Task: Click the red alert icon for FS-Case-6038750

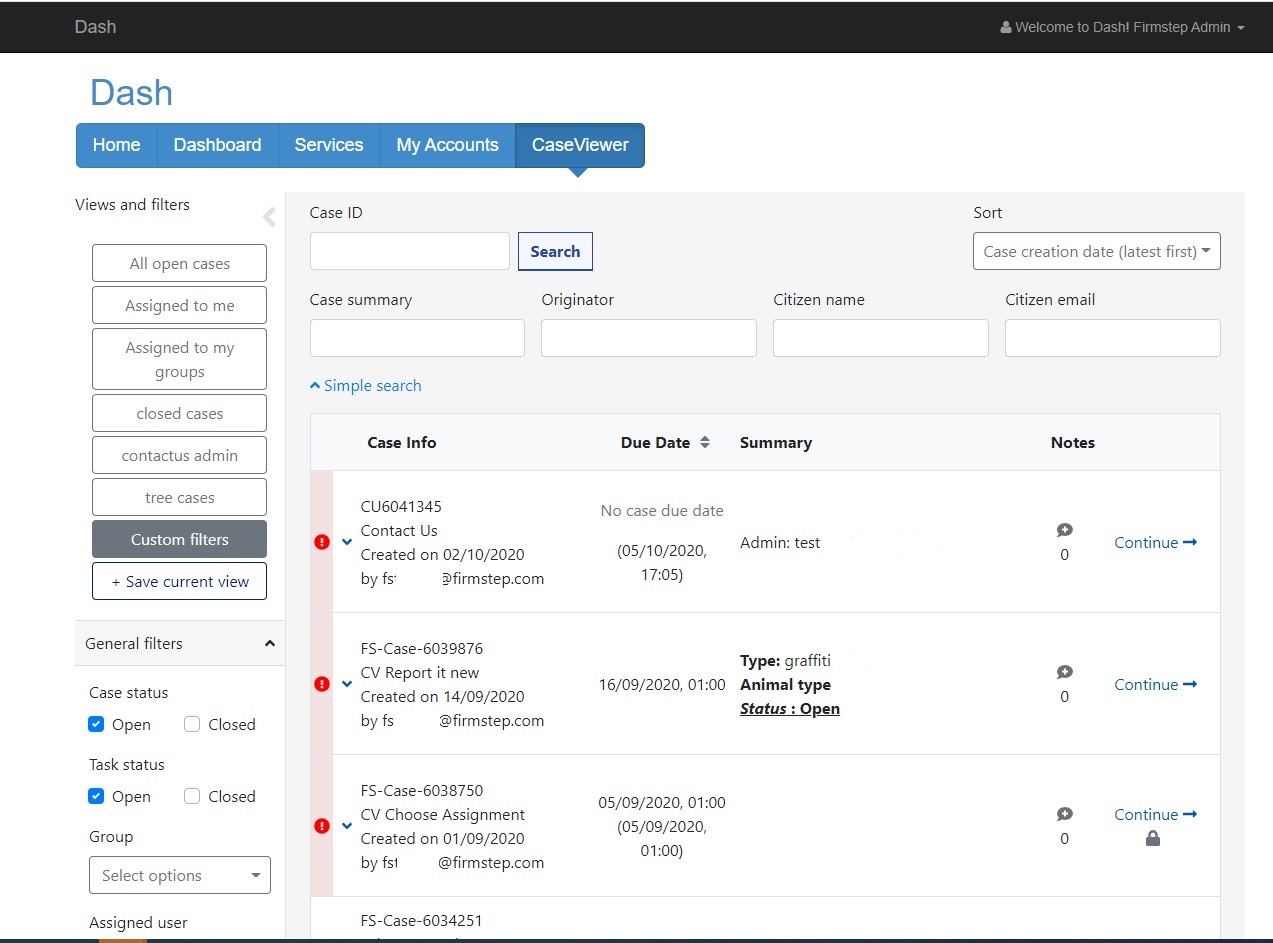Action: click(x=322, y=826)
